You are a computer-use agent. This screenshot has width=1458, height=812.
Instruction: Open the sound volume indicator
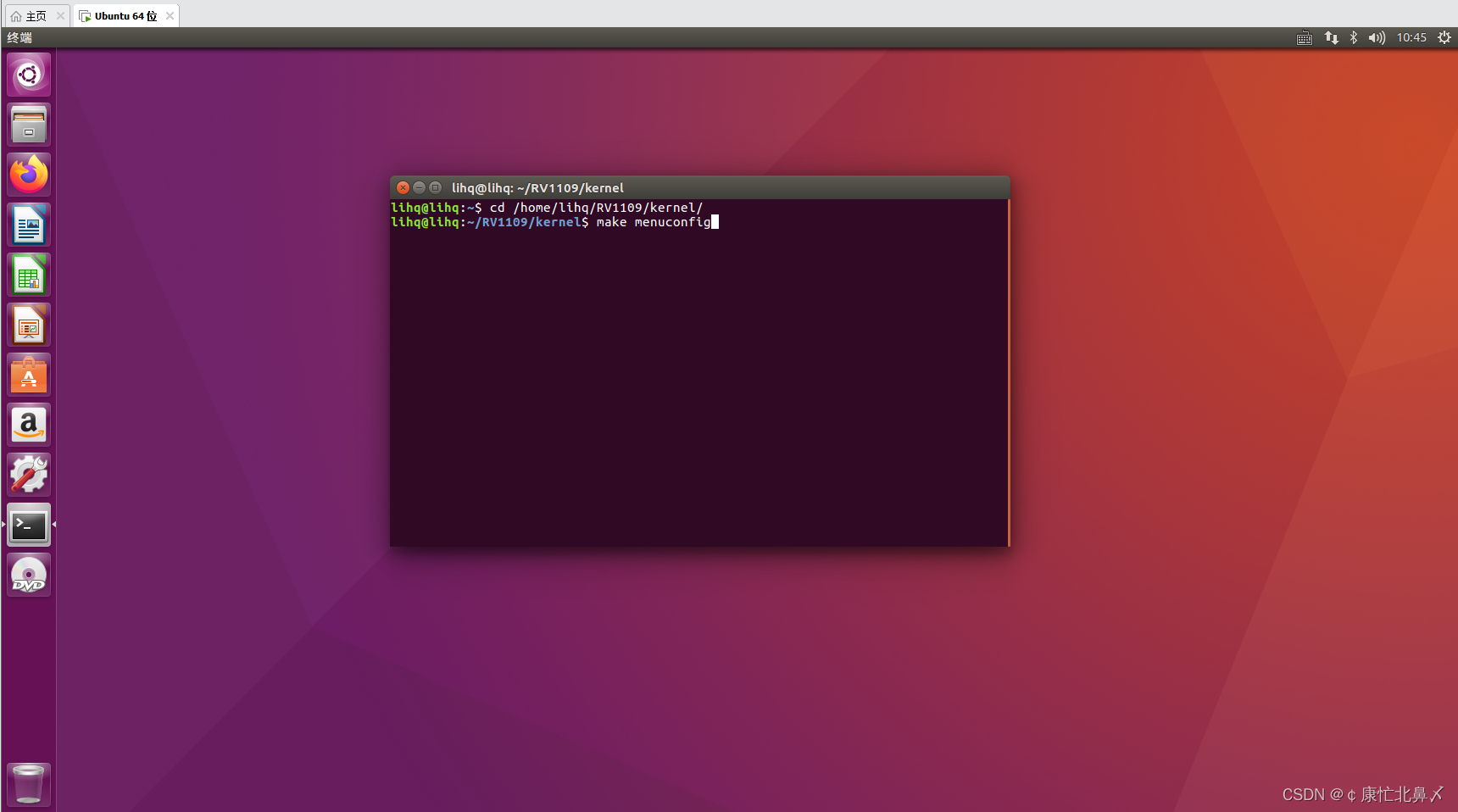pyautogui.click(x=1377, y=37)
